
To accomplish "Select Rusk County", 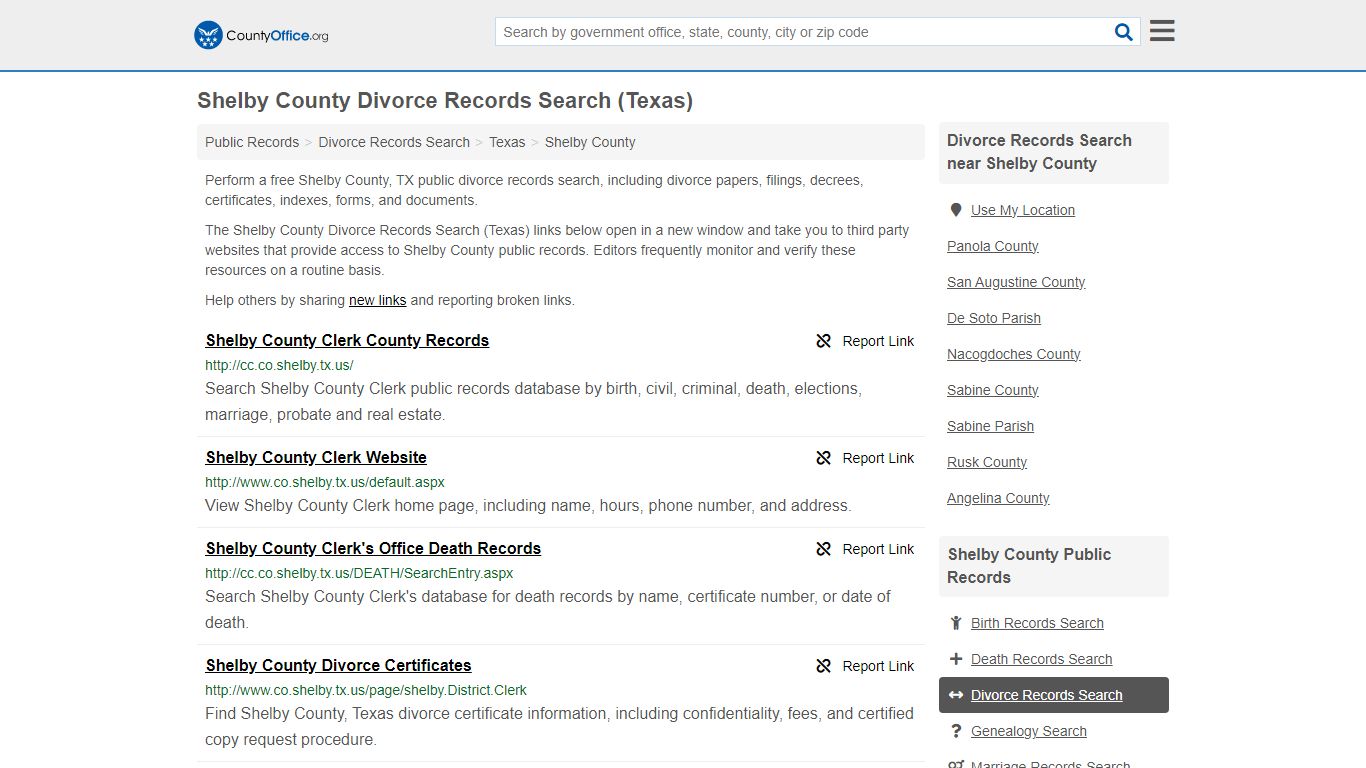I will (x=987, y=462).
